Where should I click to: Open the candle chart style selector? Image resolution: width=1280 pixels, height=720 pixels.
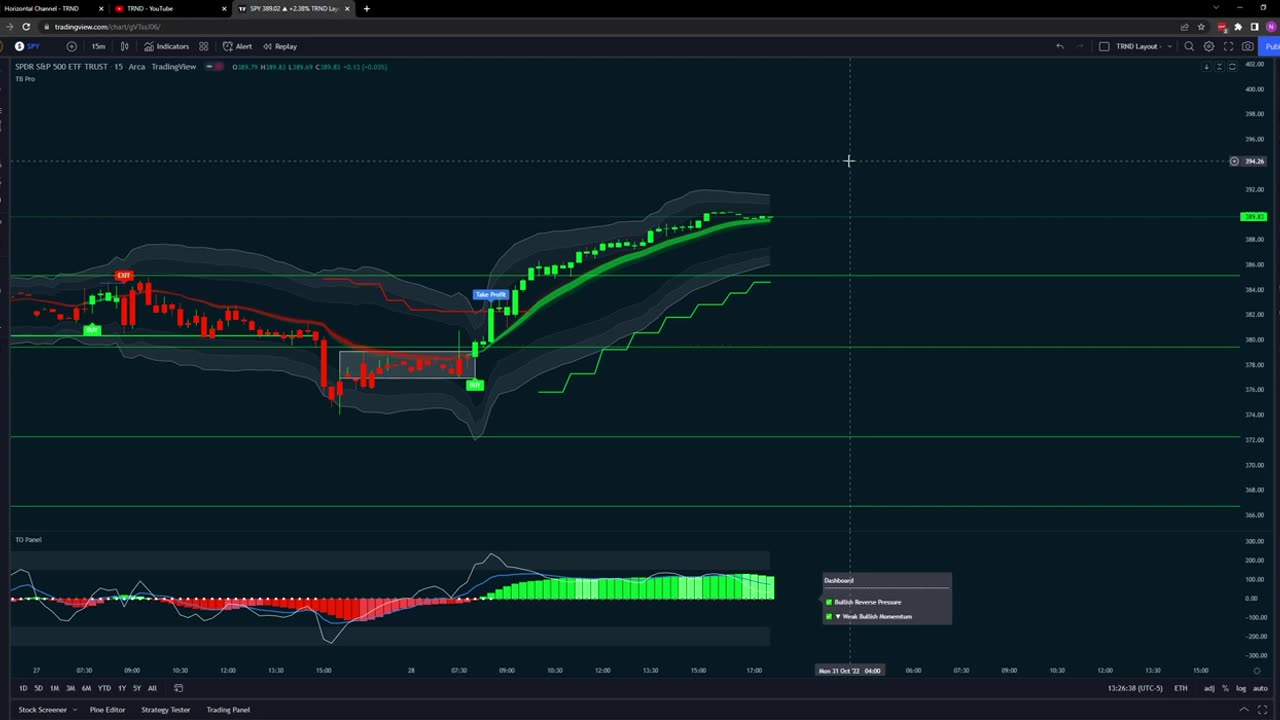pyautogui.click(x=124, y=46)
